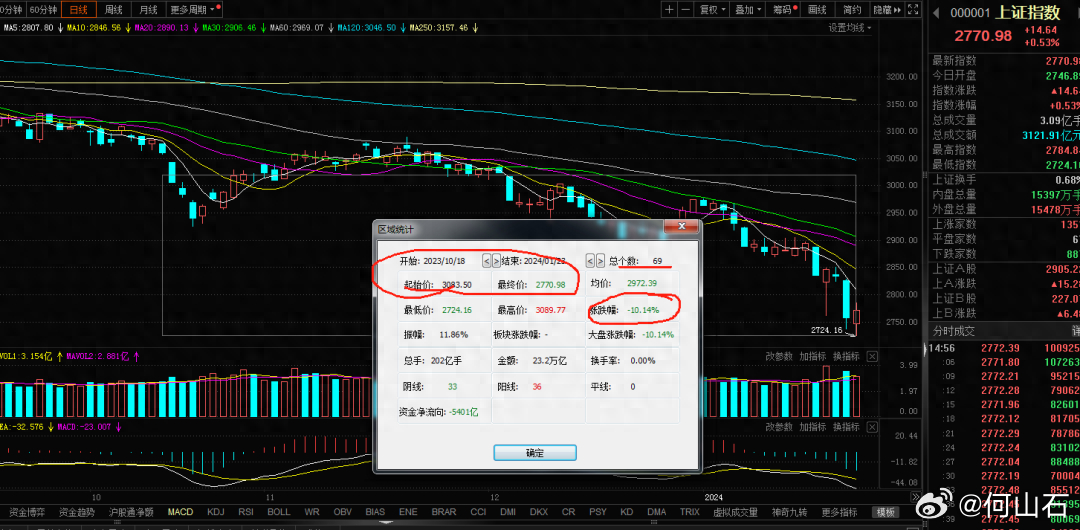Switch to the 60分钟 period tab
Viewport: 1080px width, 530px height.
(42, 10)
